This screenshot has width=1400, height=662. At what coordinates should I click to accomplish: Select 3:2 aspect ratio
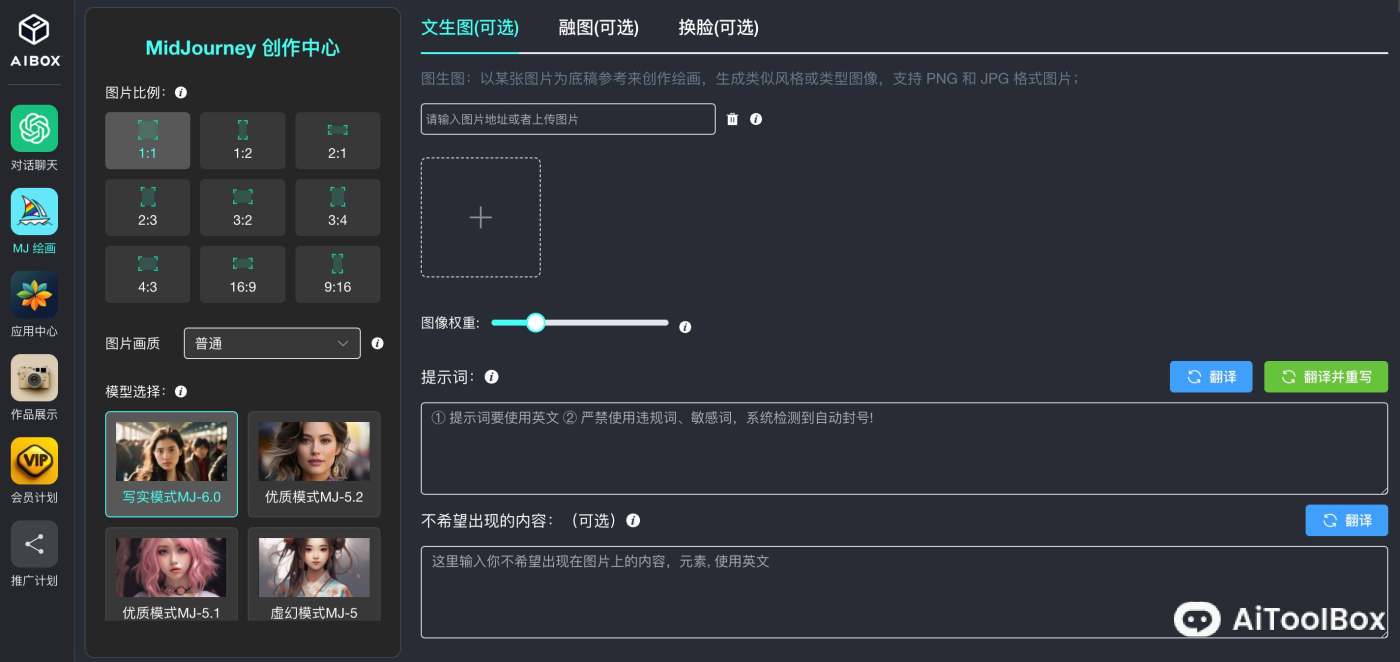[x=243, y=208]
